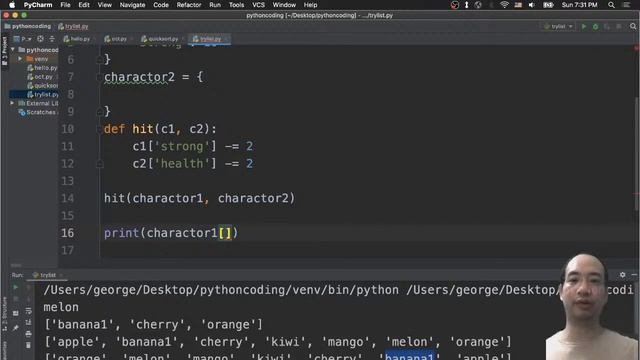The image size is (640, 360).
Task: Open the Tools menu
Action: [x=236, y=5]
